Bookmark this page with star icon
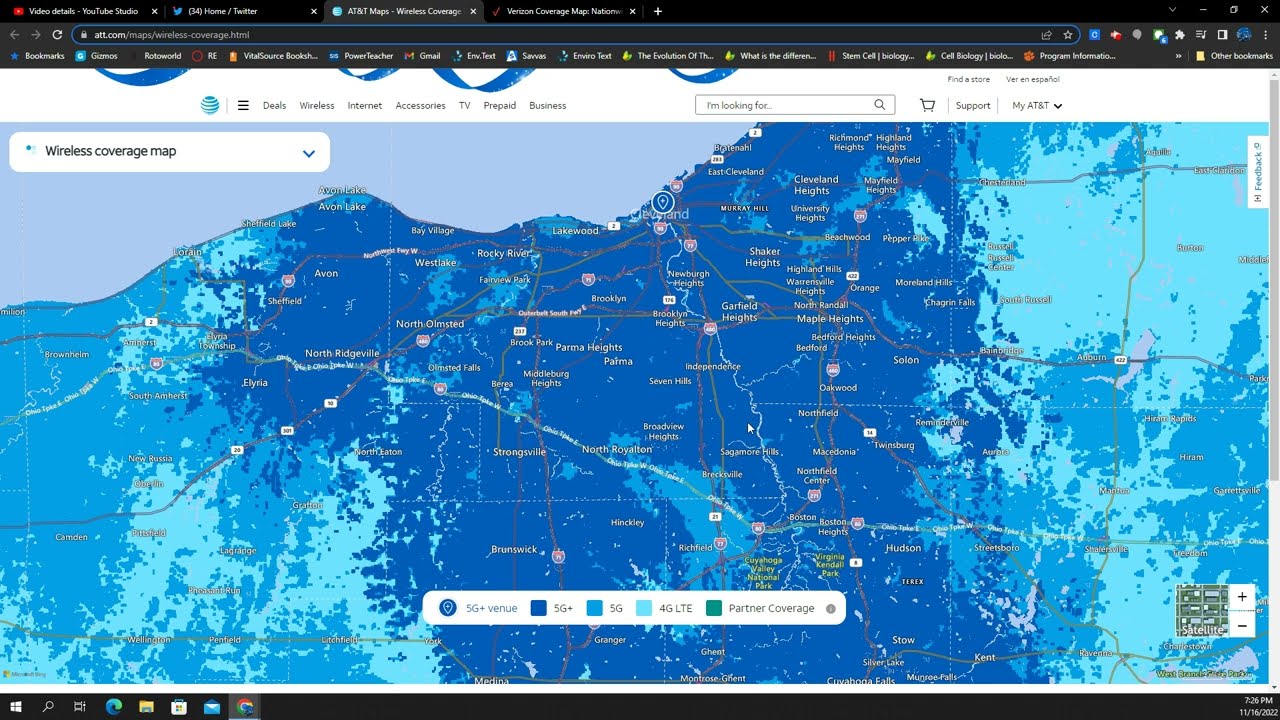Screen dimensions: 1280x720 coord(1068,34)
